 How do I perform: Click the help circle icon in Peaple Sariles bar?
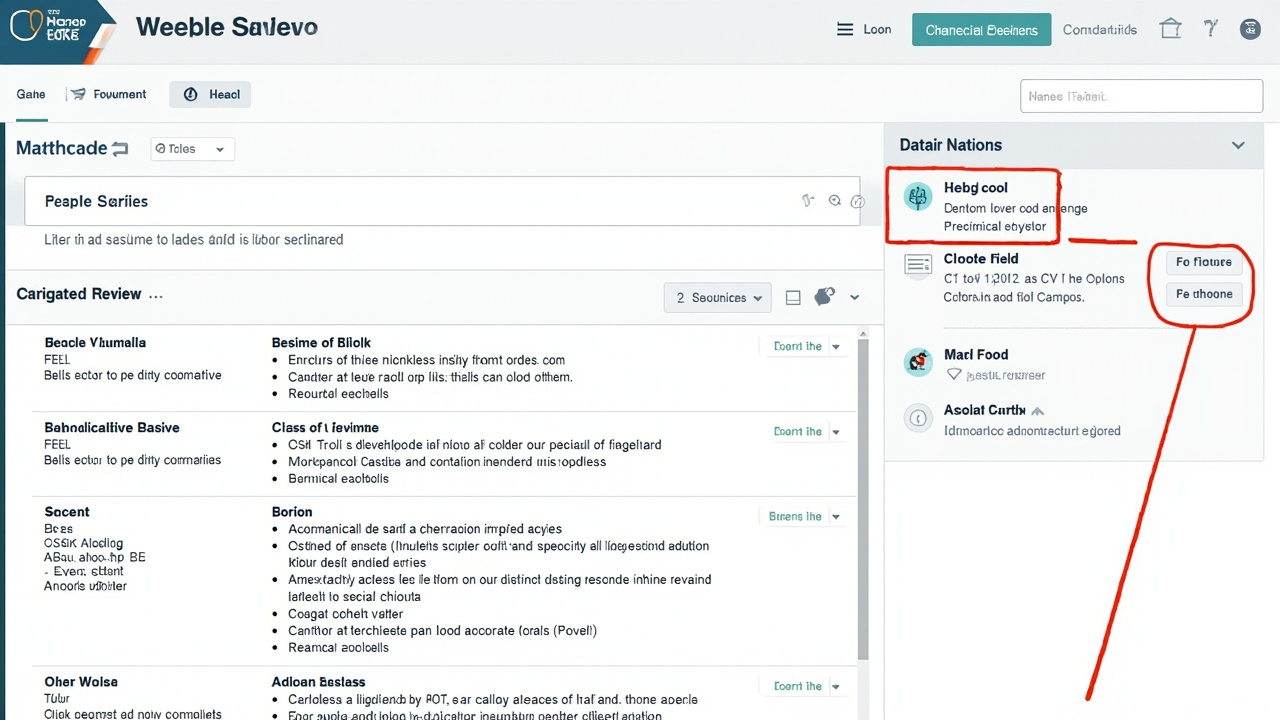point(857,201)
